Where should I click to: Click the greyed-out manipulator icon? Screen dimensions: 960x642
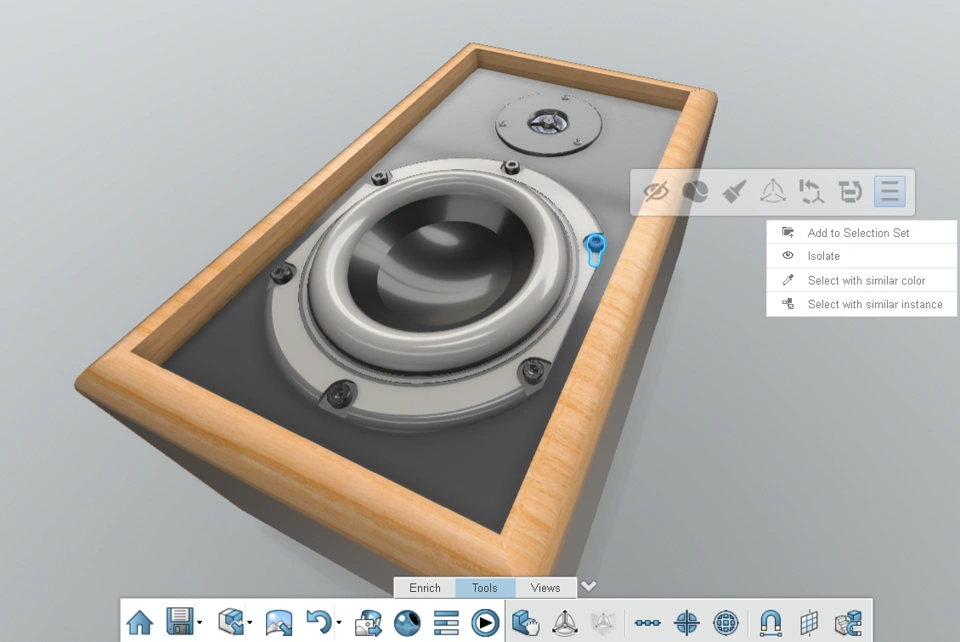[x=603, y=623]
